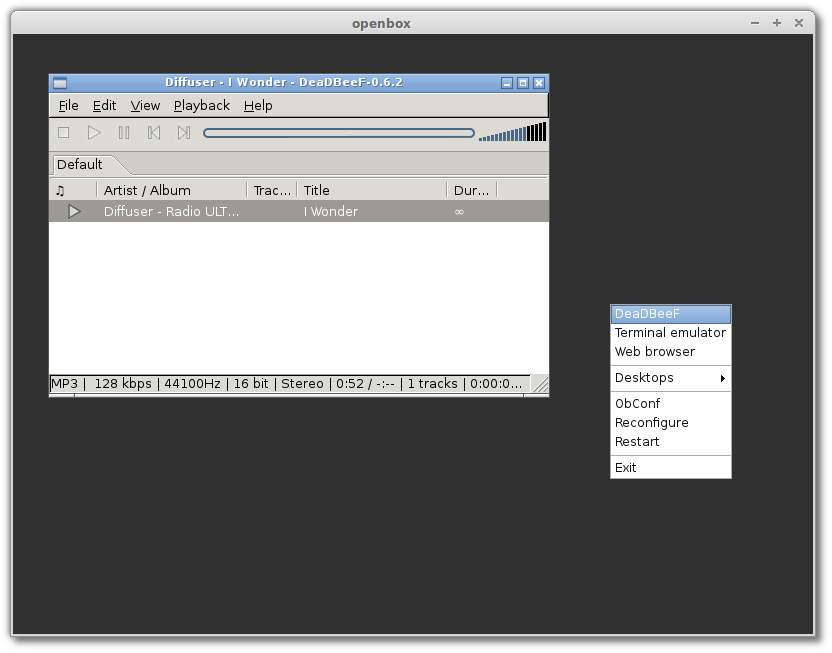Close the DeaDBeeF window

pos(539,83)
